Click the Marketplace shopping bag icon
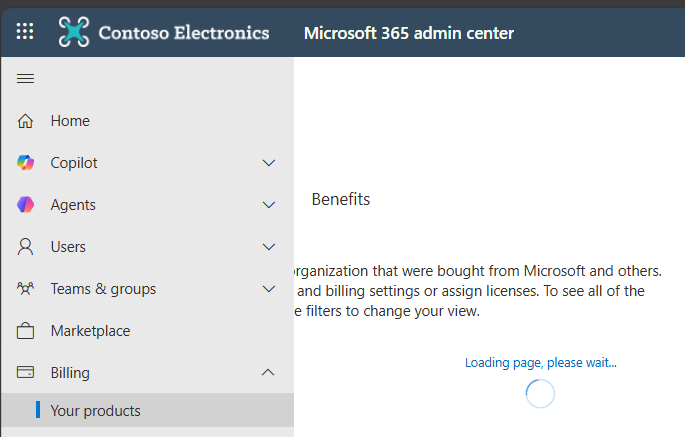Image resolution: width=685 pixels, height=437 pixels. pyautogui.click(x=26, y=331)
